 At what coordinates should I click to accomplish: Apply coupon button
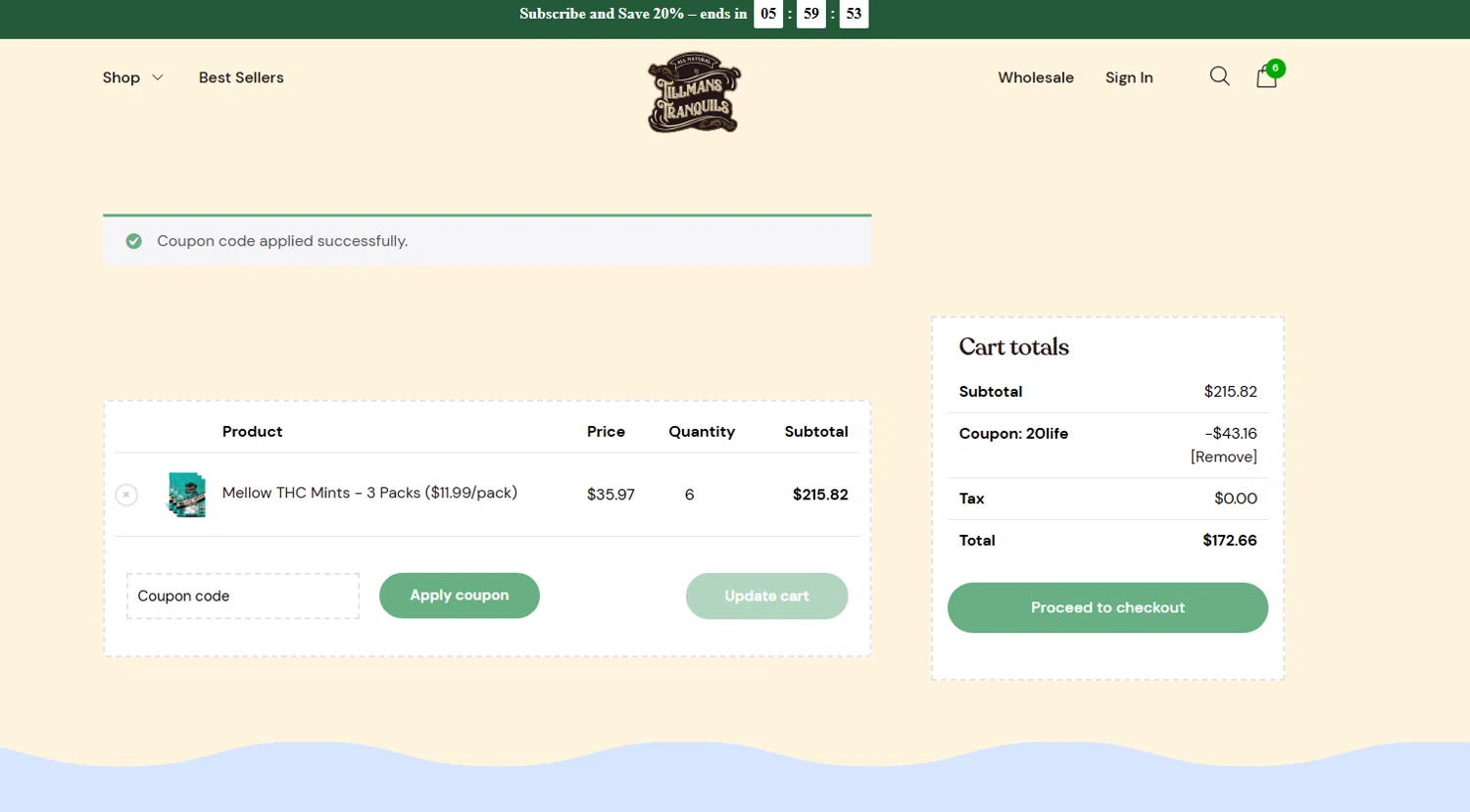click(x=460, y=596)
